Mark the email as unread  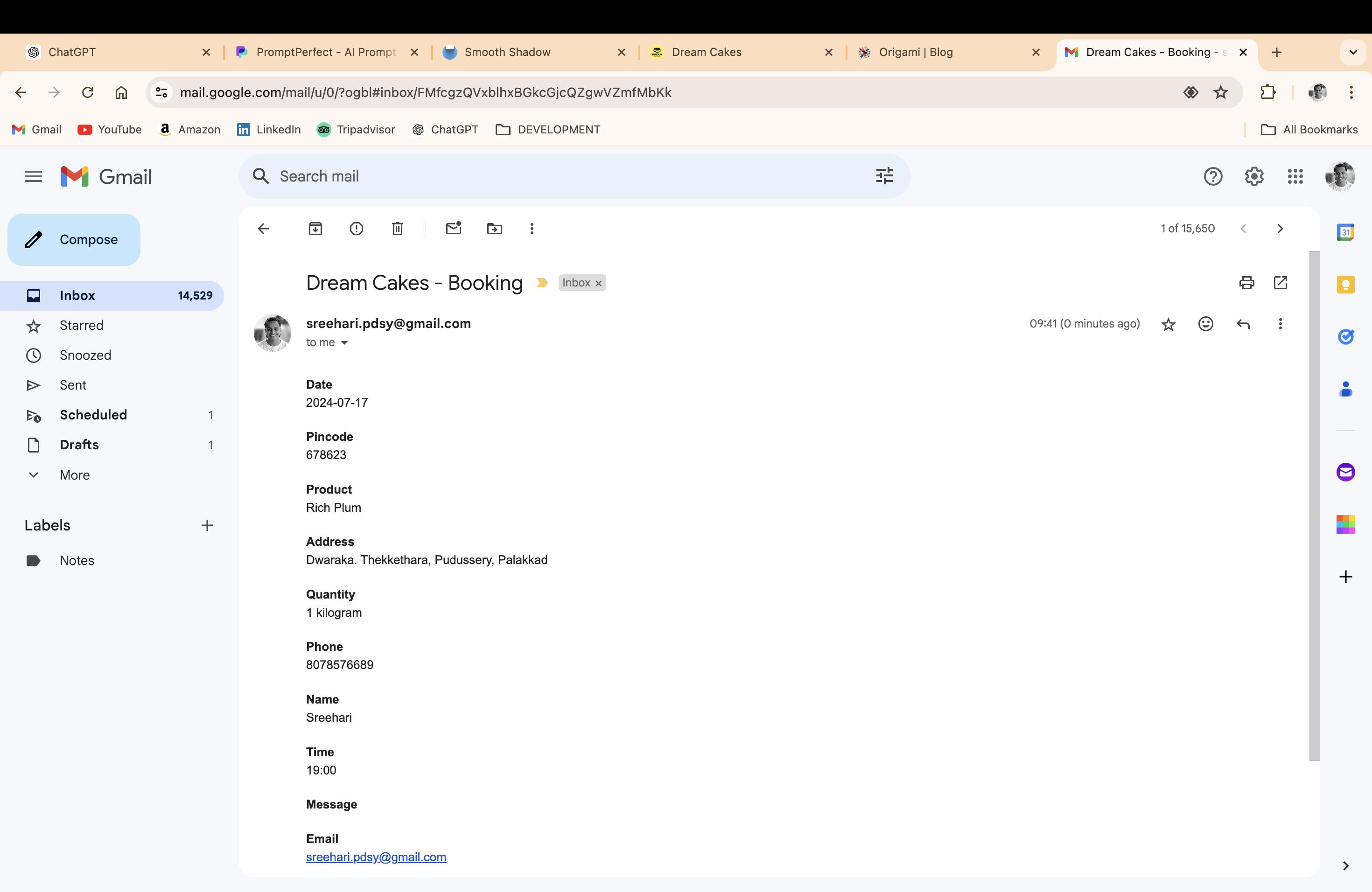tap(454, 229)
